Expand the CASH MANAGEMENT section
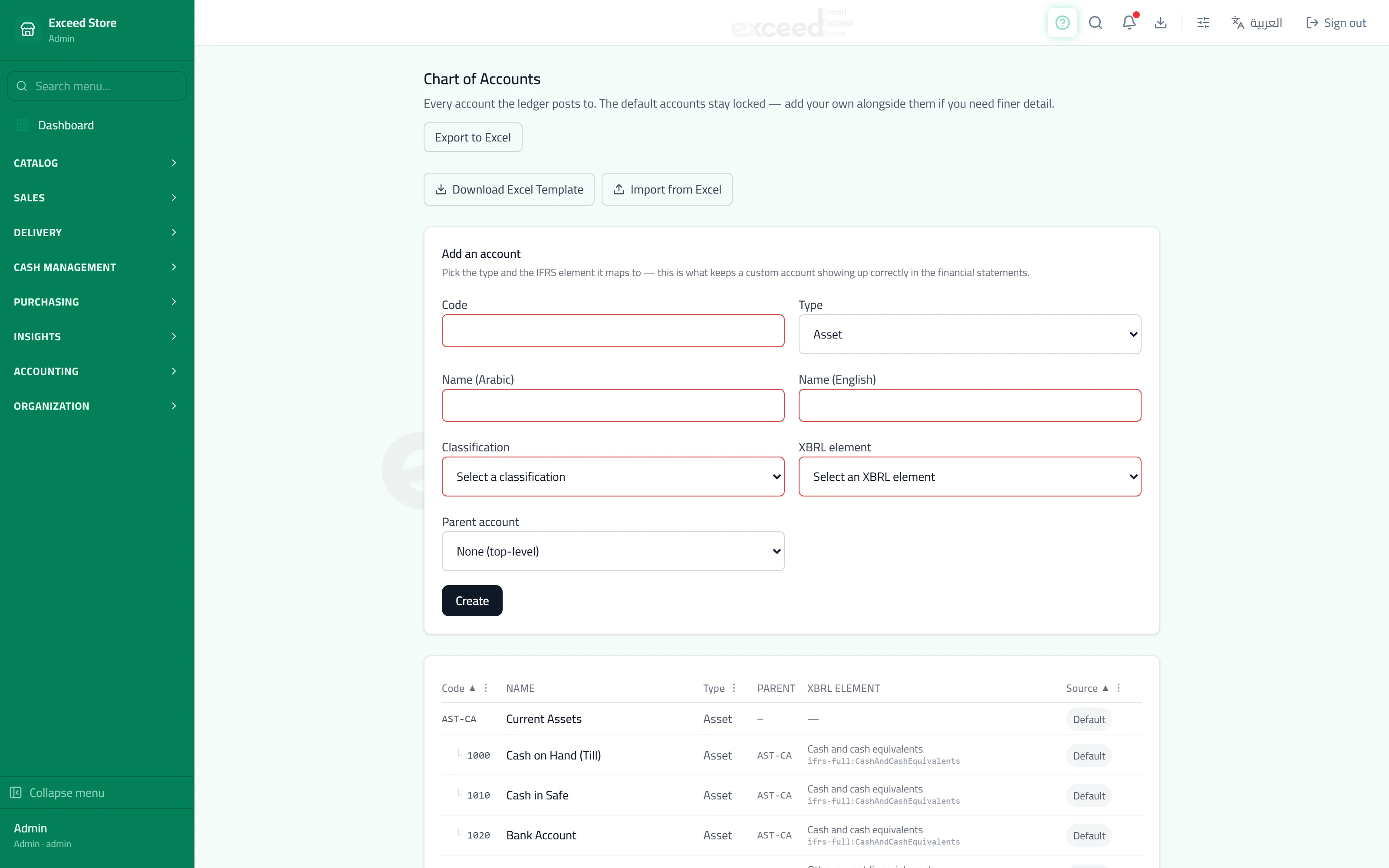The image size is (1389, 868). pos(96,267)
